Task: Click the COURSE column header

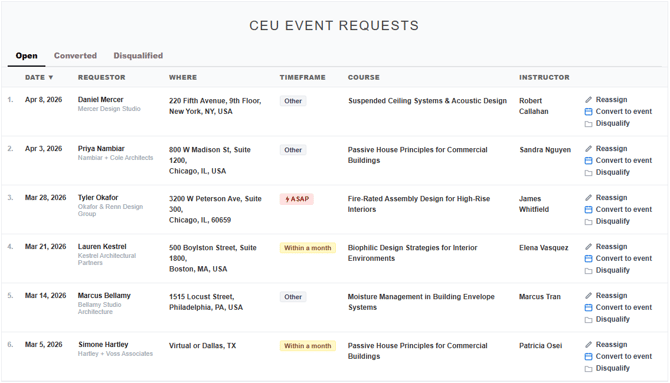Action: 364,77
